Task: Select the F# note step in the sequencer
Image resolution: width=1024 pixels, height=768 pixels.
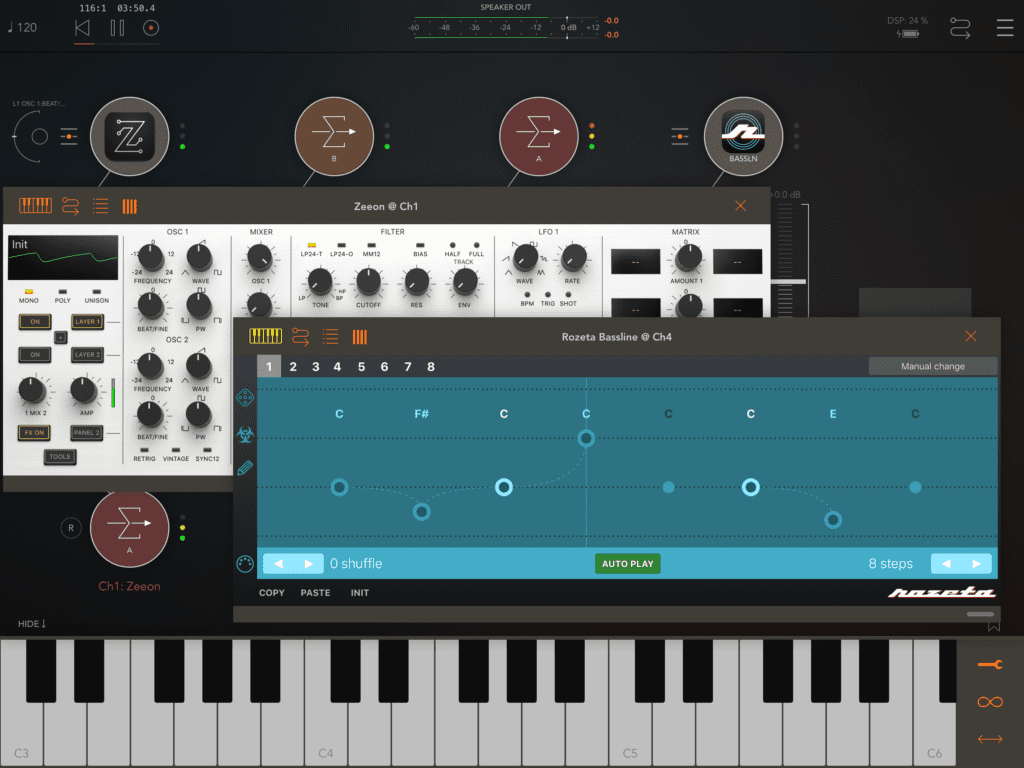Action: pos(422,512)
